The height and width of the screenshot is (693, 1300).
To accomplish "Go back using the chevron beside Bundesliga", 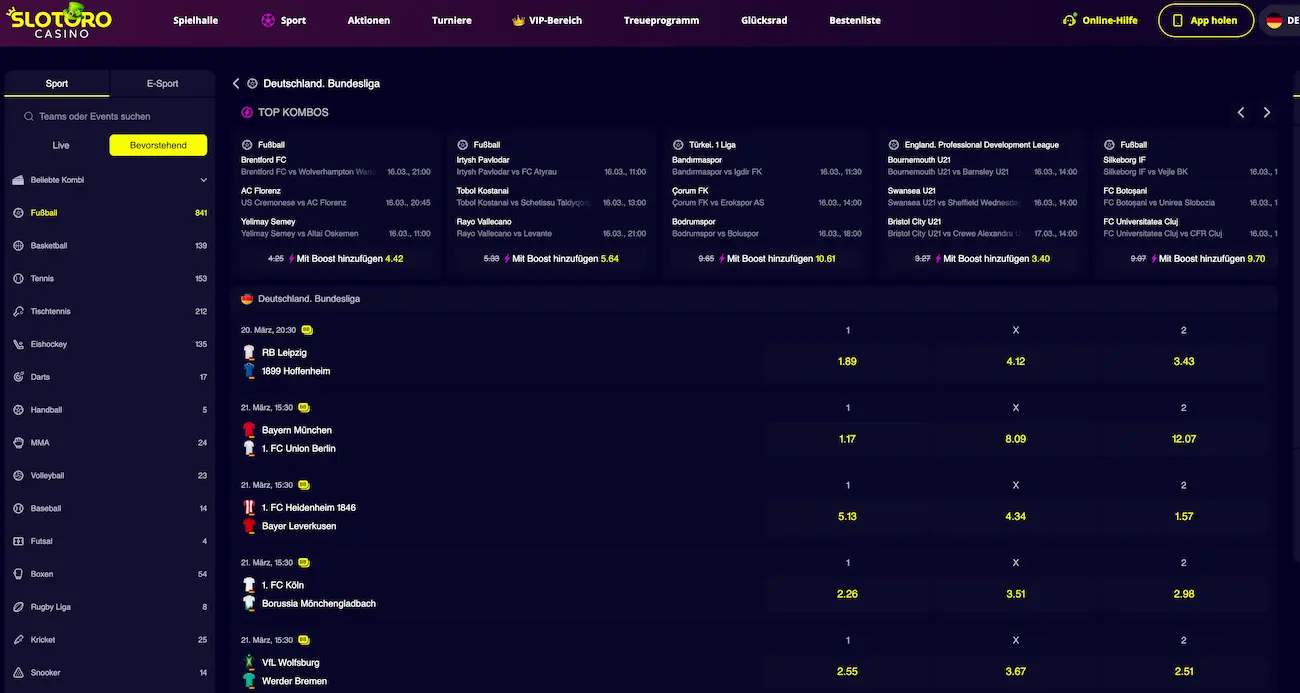I will (236, 84).
